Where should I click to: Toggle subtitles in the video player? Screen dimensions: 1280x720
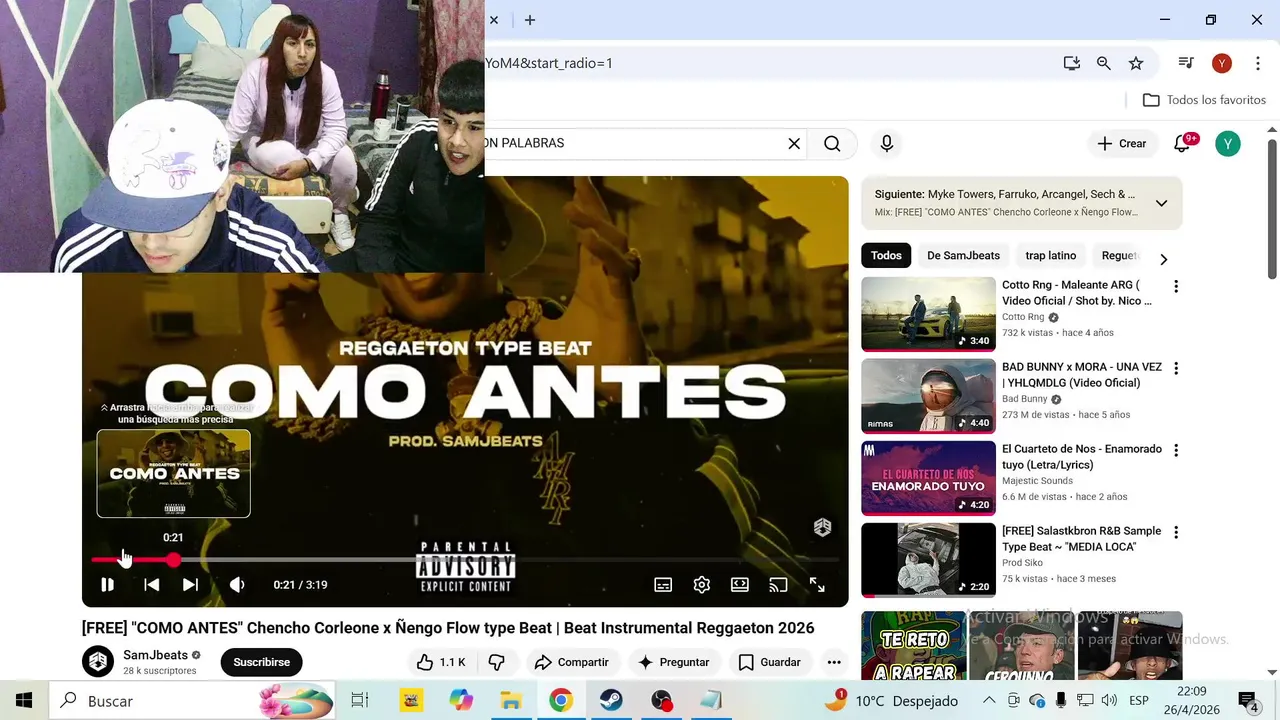(663, 585)
